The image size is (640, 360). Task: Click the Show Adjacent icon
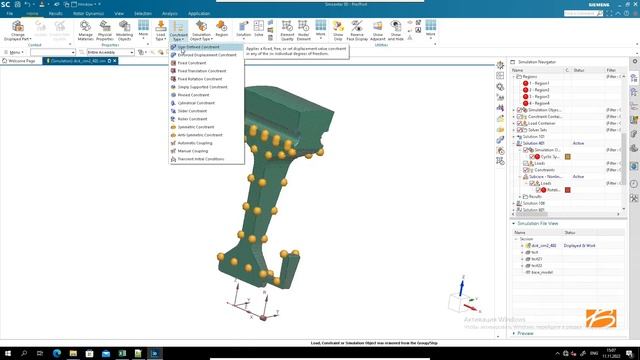(378, 30)
